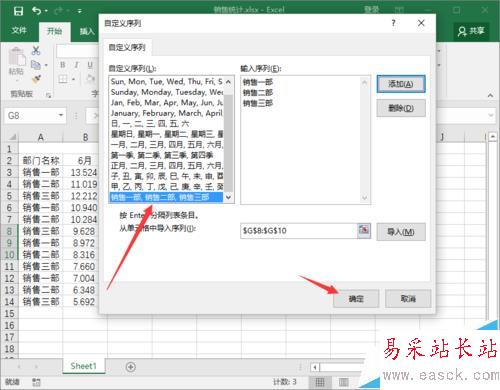Click the custom list scroll up arrow
The width and height of the screenshot is (500, 390).
pyautogui.click(x=228, y=81)
